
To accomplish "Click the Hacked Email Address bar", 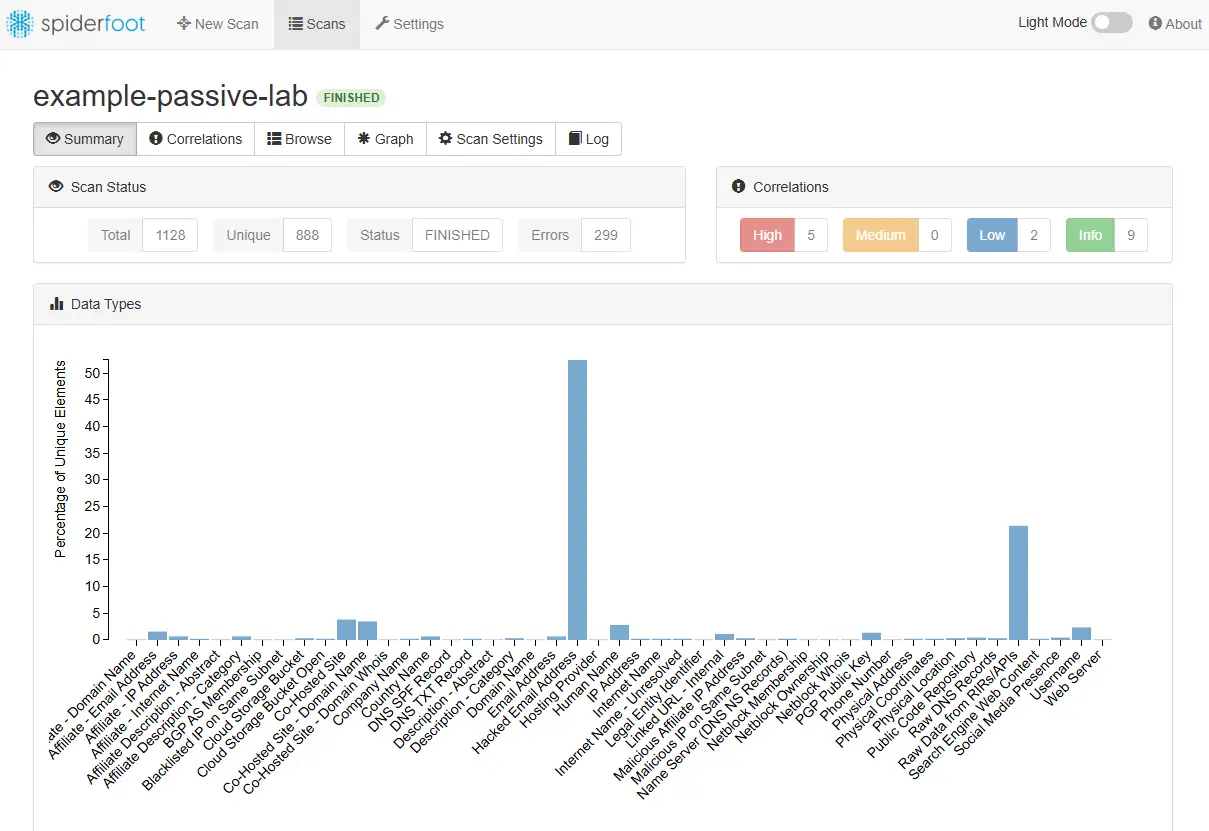I will [x=577, y=499].
